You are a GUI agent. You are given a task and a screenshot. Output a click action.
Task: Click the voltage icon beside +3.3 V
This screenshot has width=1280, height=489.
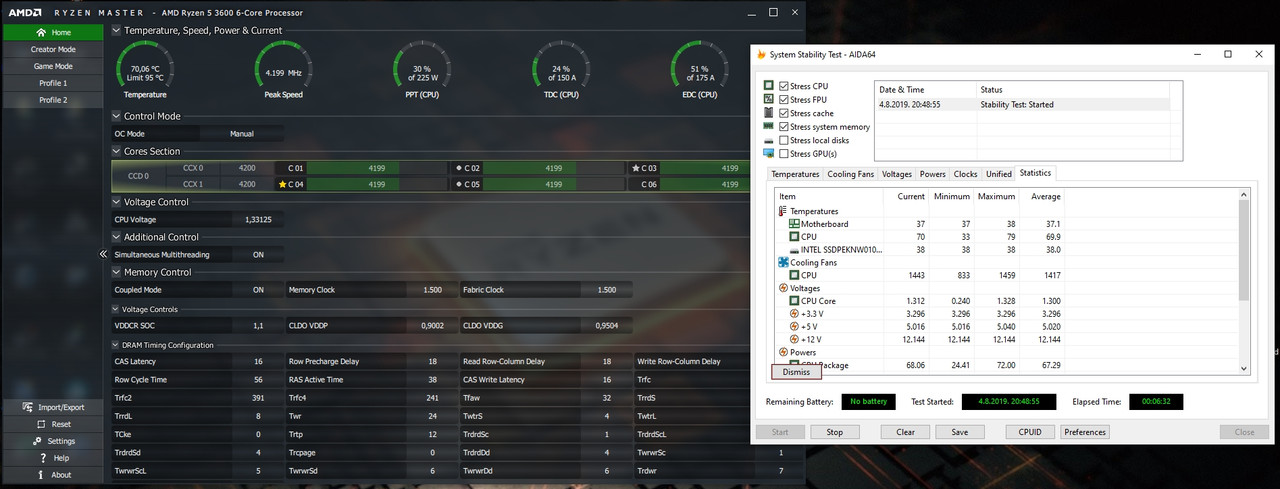click(794, 313)
